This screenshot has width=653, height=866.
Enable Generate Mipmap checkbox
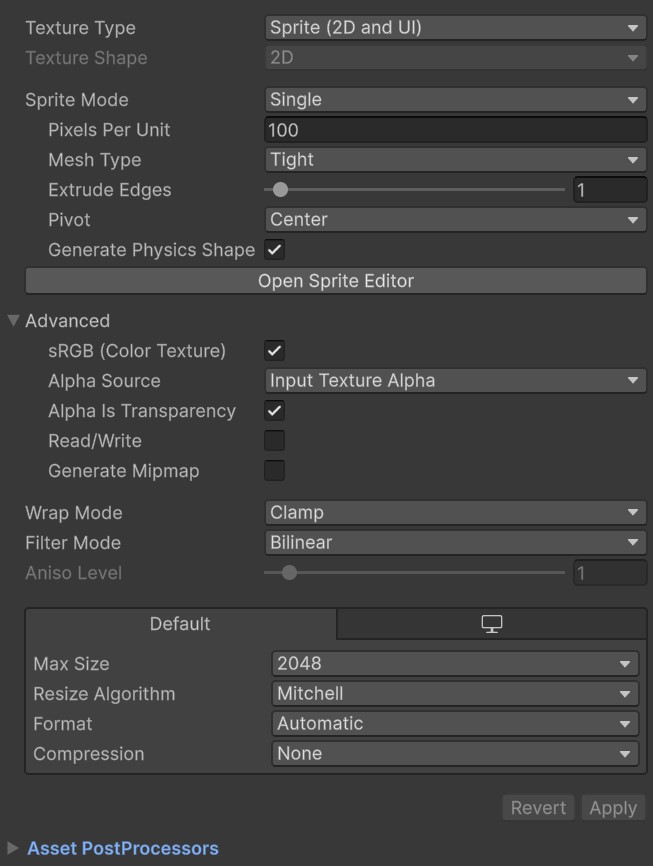[x=274, y=471]
